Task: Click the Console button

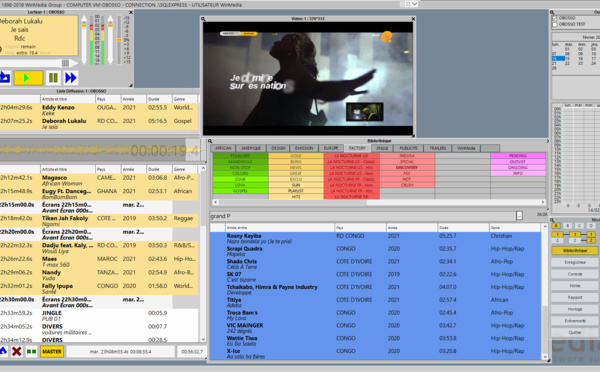Action: [x=575, y=274]
